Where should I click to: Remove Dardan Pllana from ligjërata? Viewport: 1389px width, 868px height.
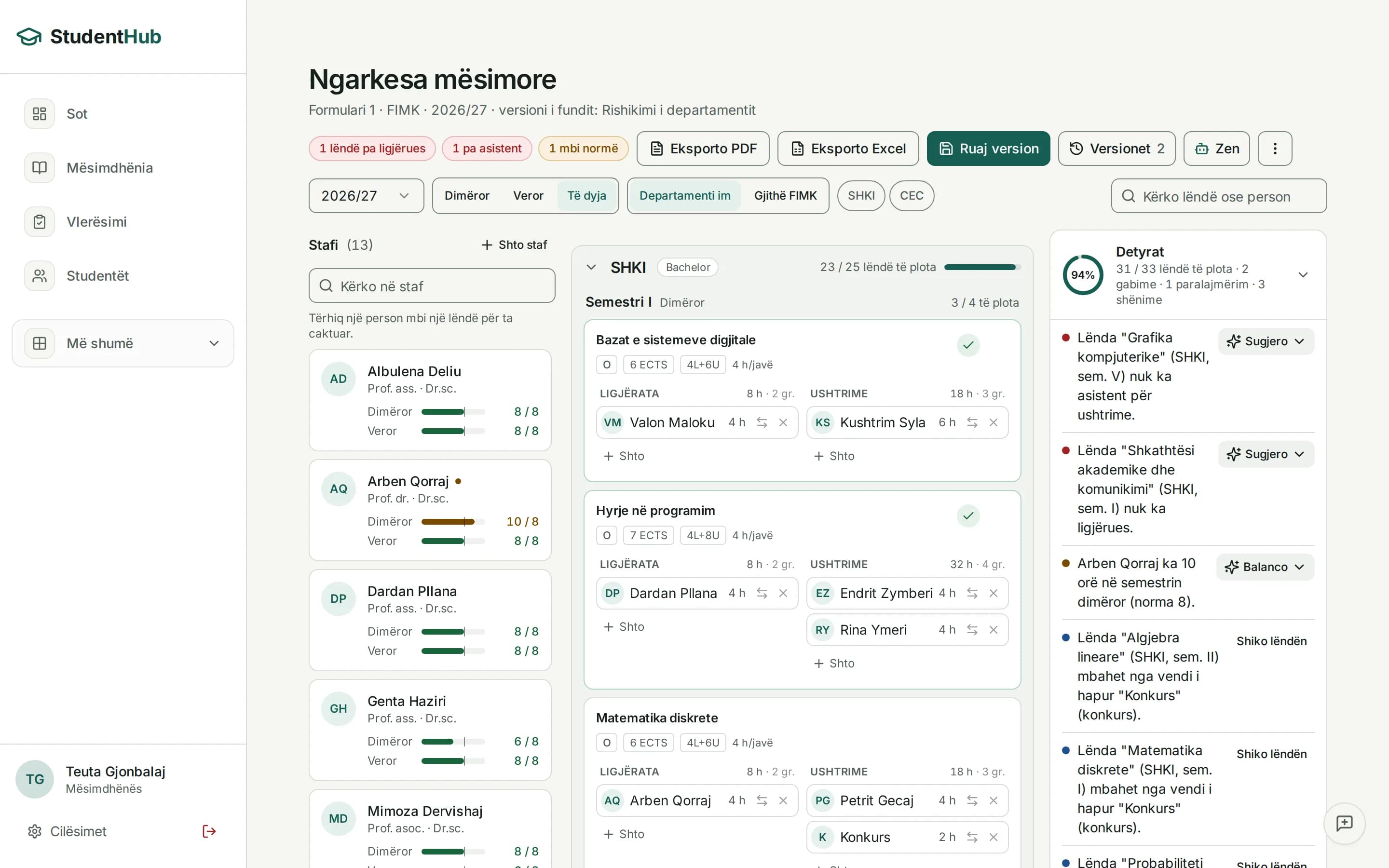pyautogui.click(x=783, y=593)
